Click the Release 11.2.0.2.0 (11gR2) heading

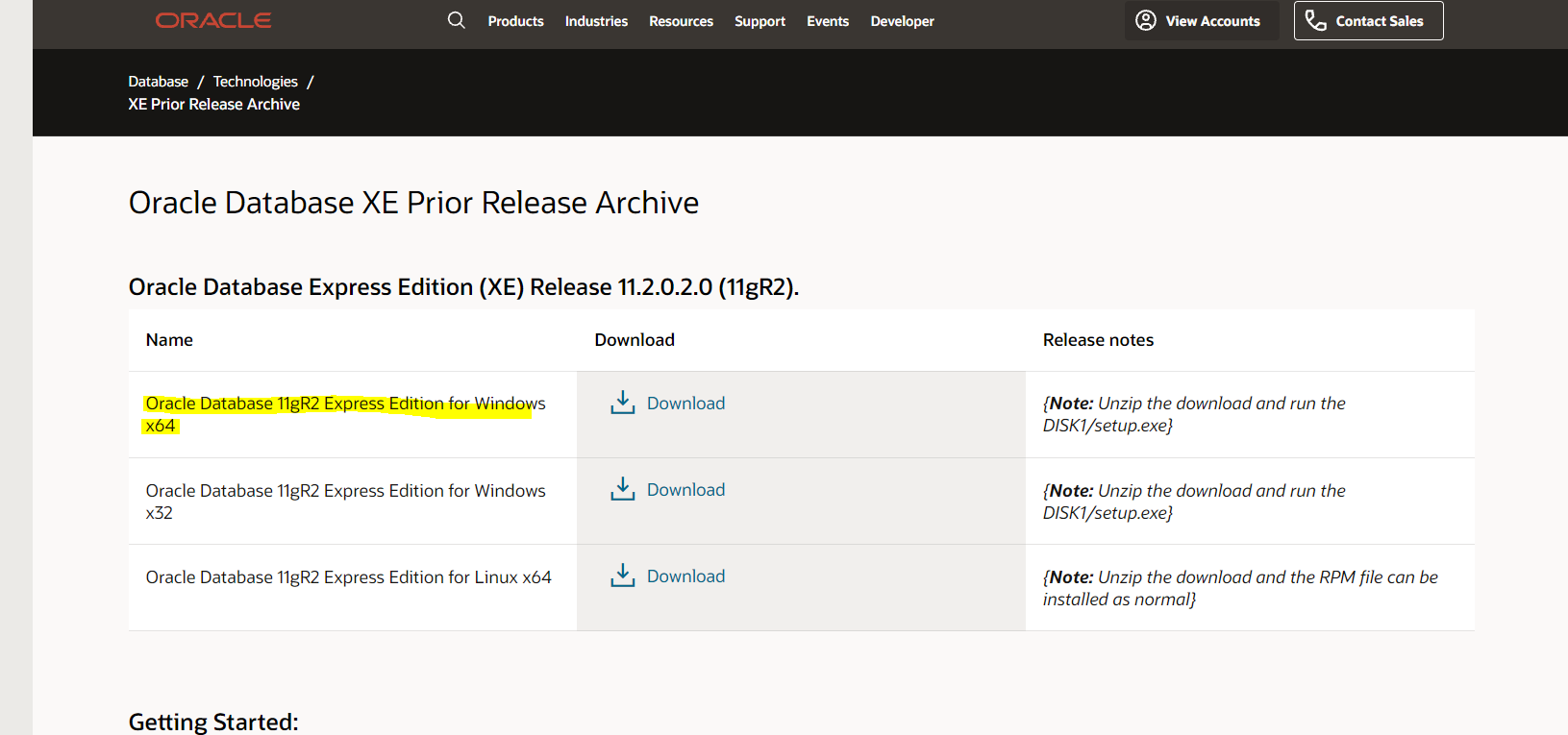(x=463, y=287)
